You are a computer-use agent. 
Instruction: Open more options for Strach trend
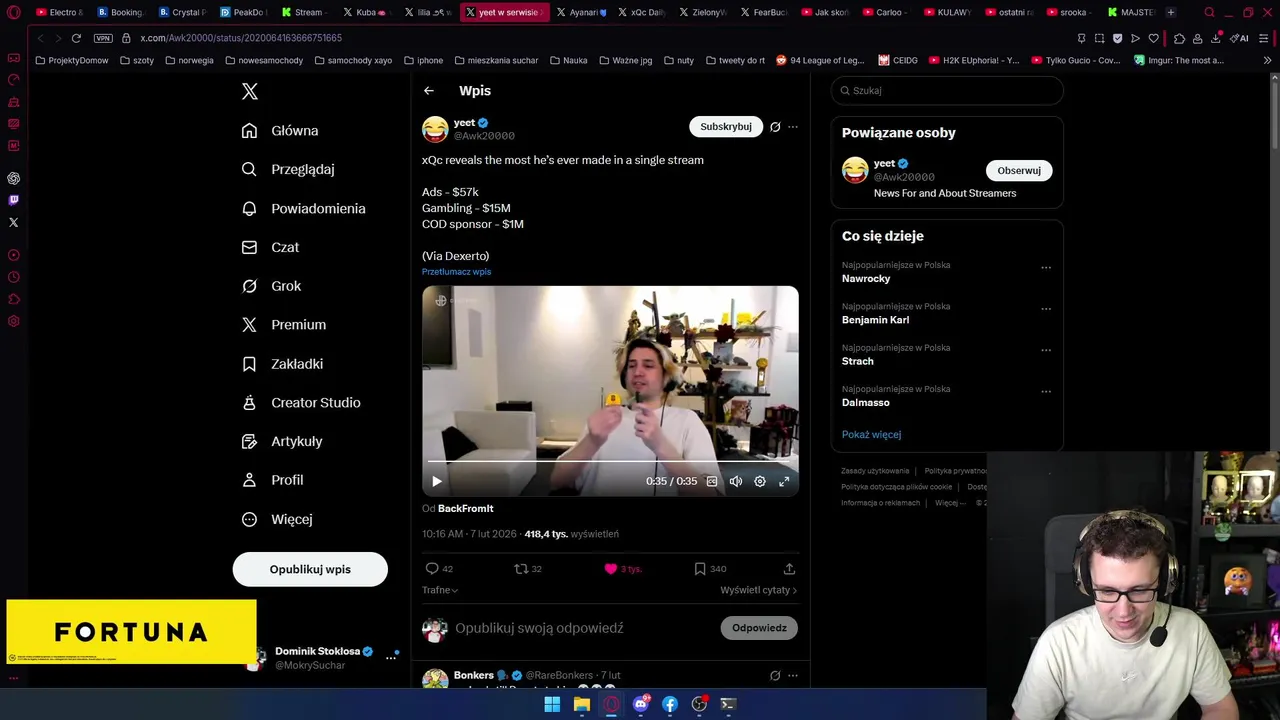pyautogui.click(x=1046, y=350)
